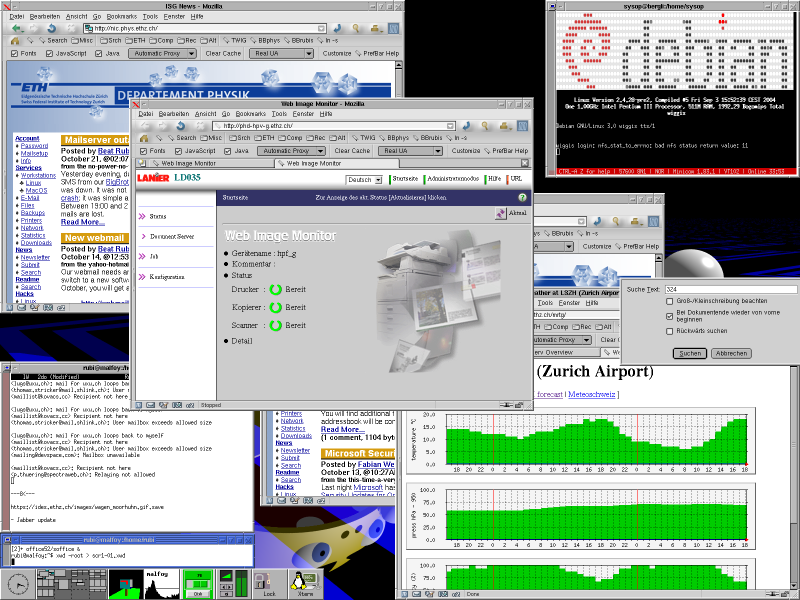
Task: Click the mailbox applet in the dock
Action: (x=126, y=584)
